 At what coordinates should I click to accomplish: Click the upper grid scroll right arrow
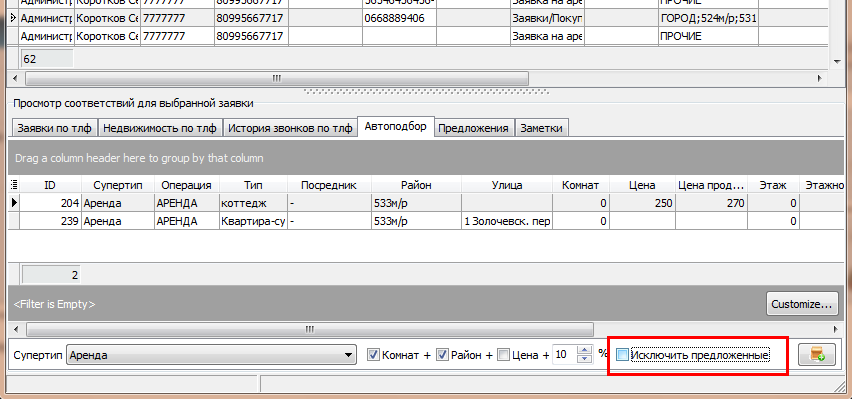(819, 78)
